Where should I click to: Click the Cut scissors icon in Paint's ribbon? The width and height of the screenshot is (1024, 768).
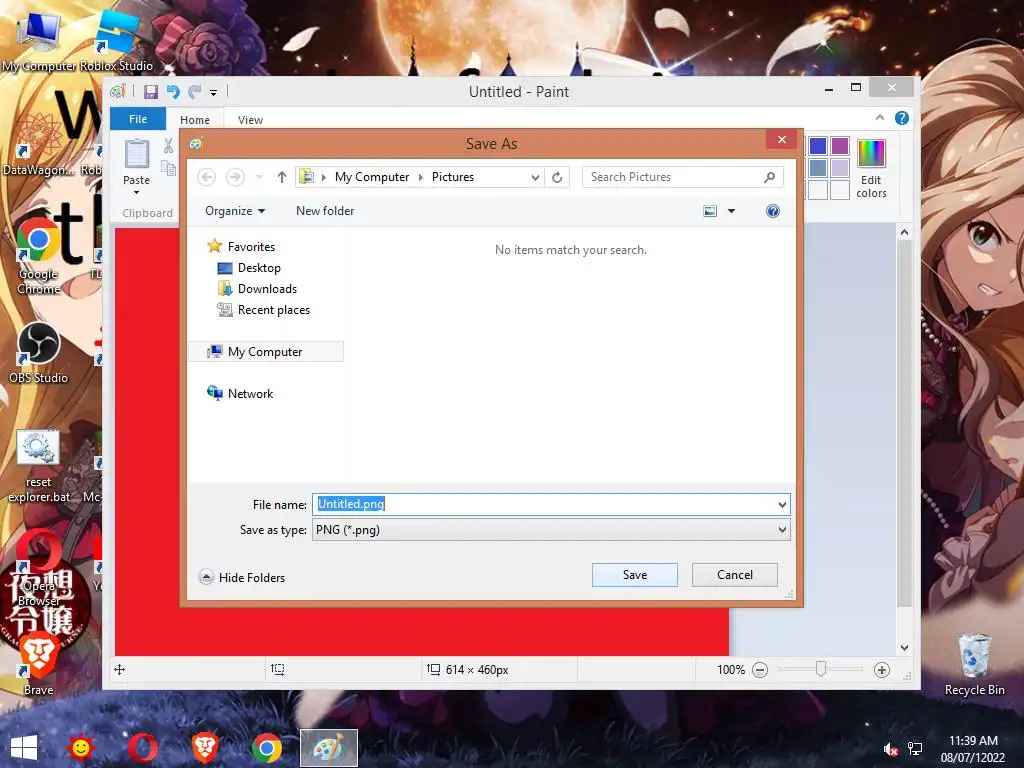click(168, 145)
